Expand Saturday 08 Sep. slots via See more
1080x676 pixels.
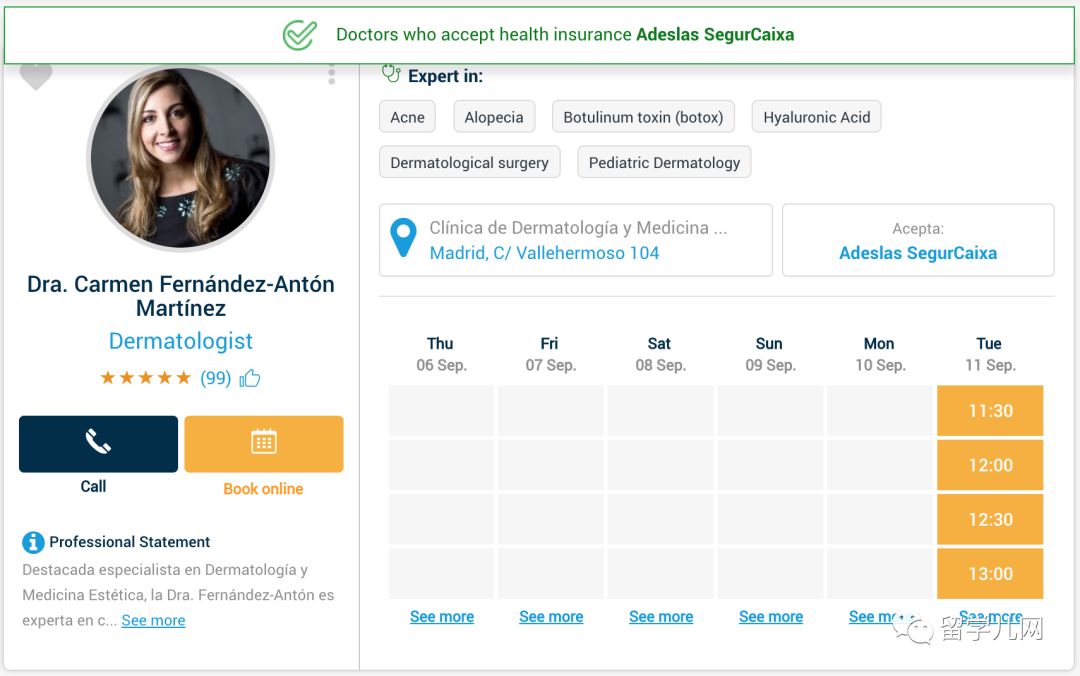point(661,617)
